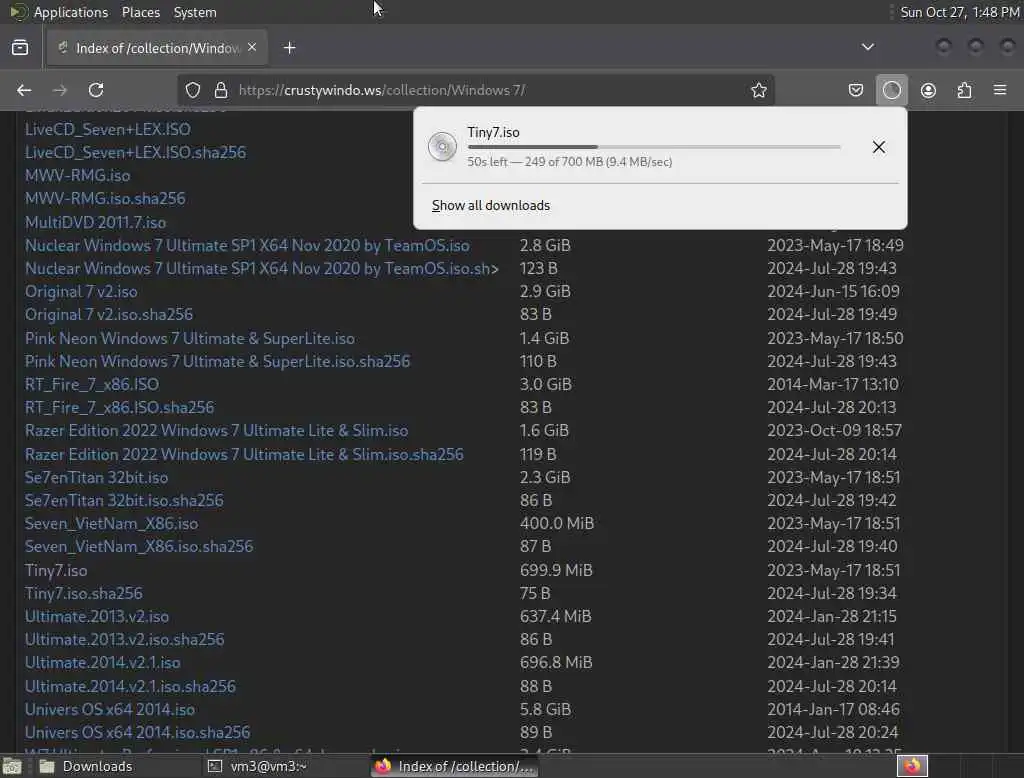Open Ultimate.2013.v2.iso link
The height and width of the screenshot is (778, 1024).
point(97,617)
